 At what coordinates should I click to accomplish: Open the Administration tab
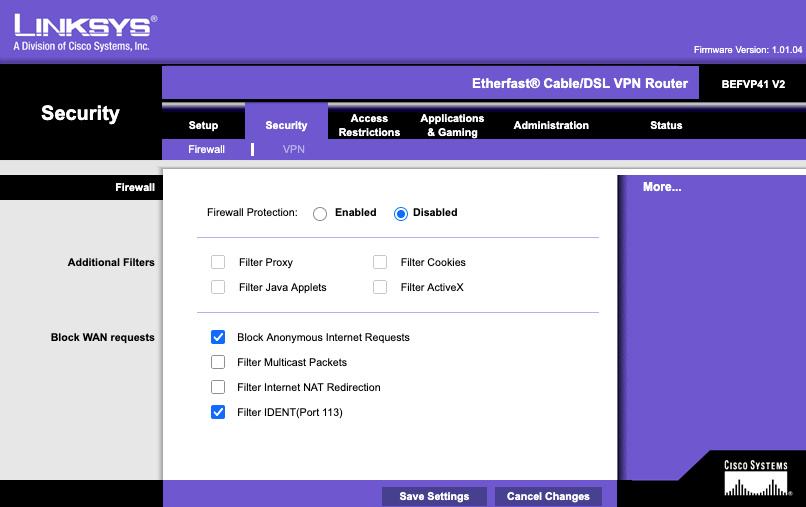551,125
